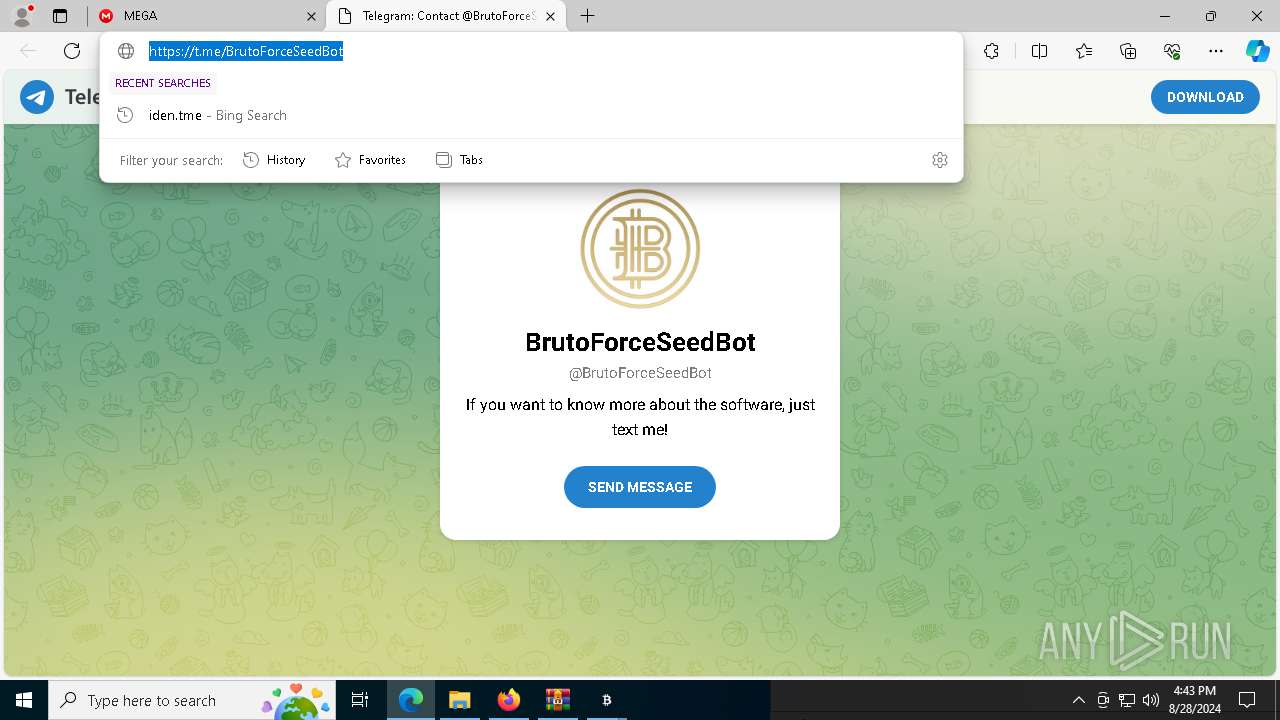This screenshot has width=1280, height=720.
Task: Open the tab actions menu icon
Action: [x=60, y=16]
